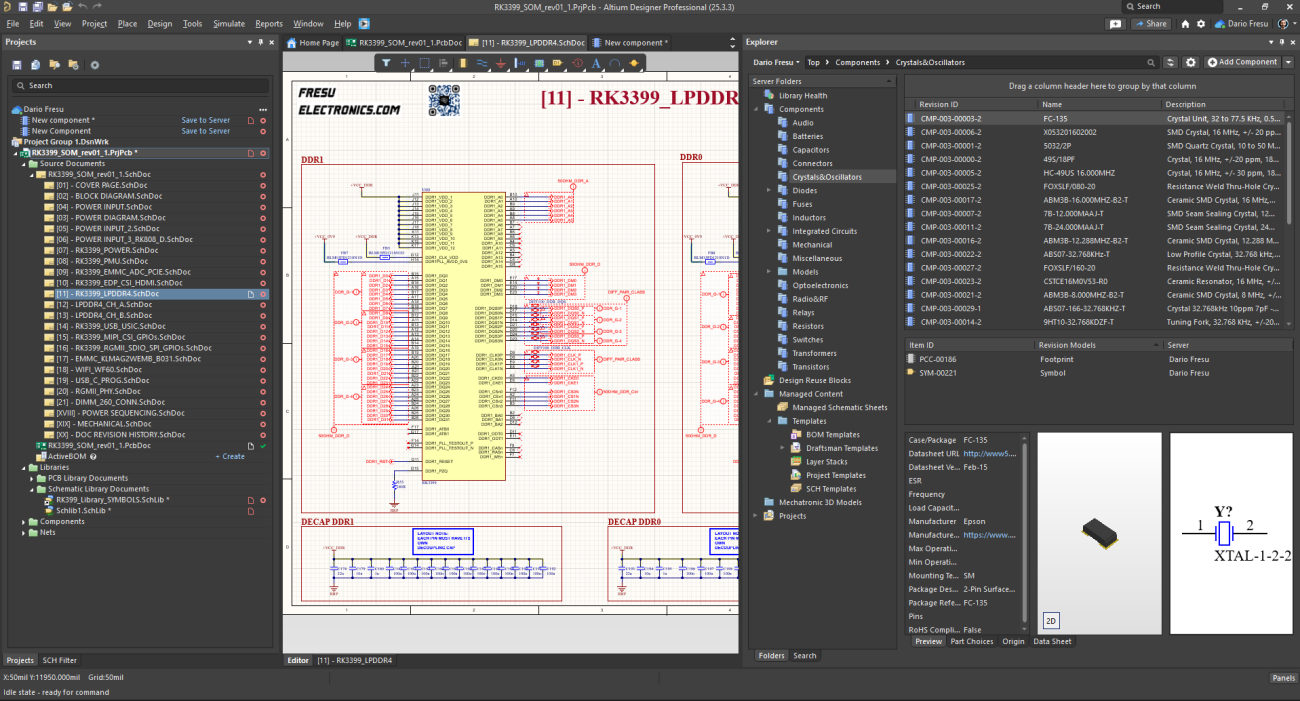Expand the Libraries folder in Projects

pos(24,467)
